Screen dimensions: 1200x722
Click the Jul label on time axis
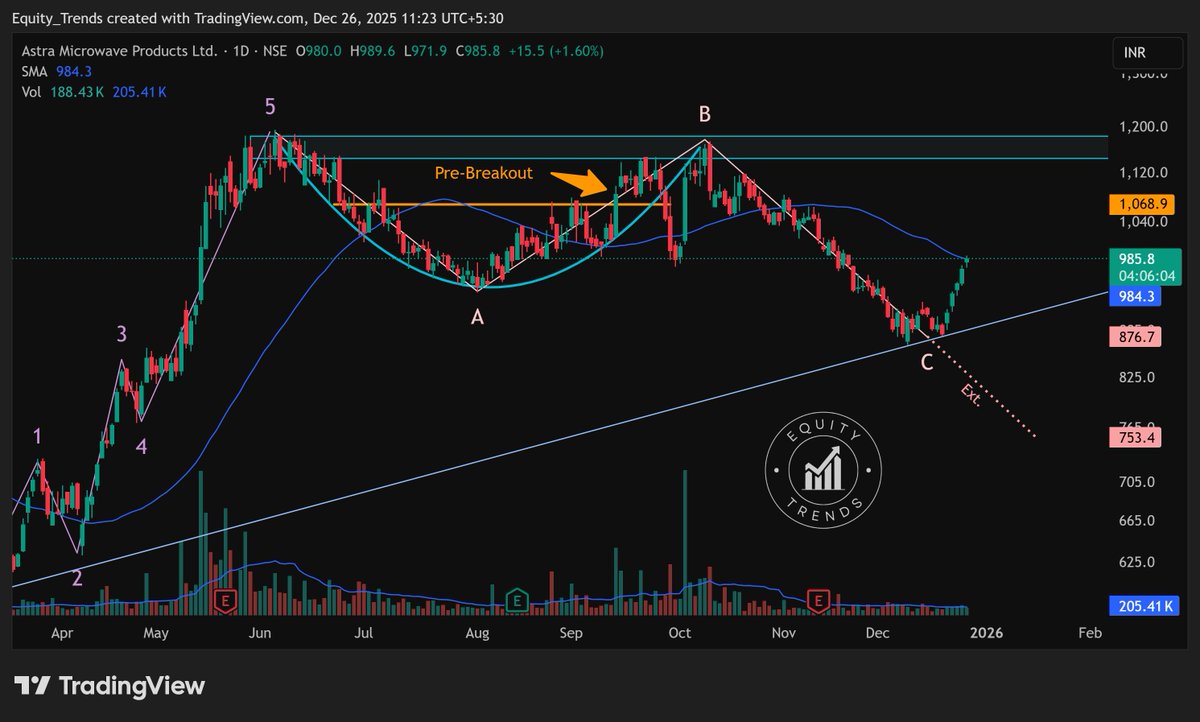(x=364, y=633)
